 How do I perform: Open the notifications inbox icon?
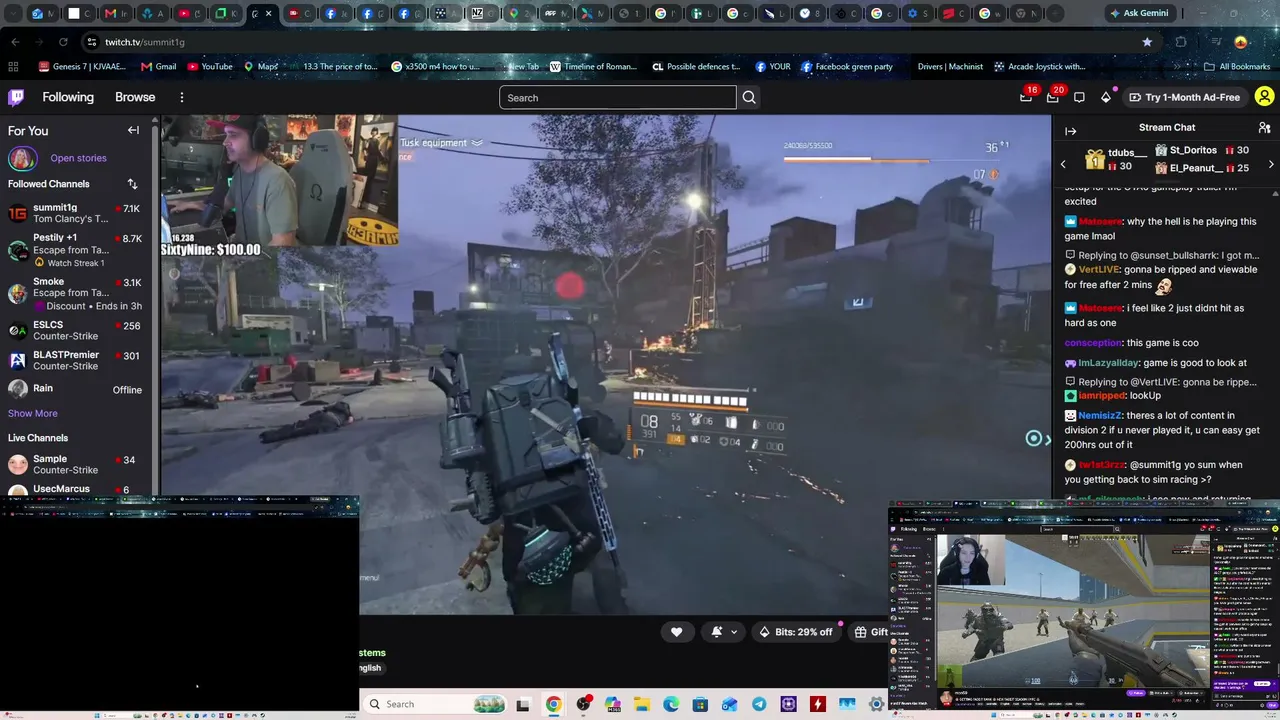pyautogui.click(x=1052, y=97)
